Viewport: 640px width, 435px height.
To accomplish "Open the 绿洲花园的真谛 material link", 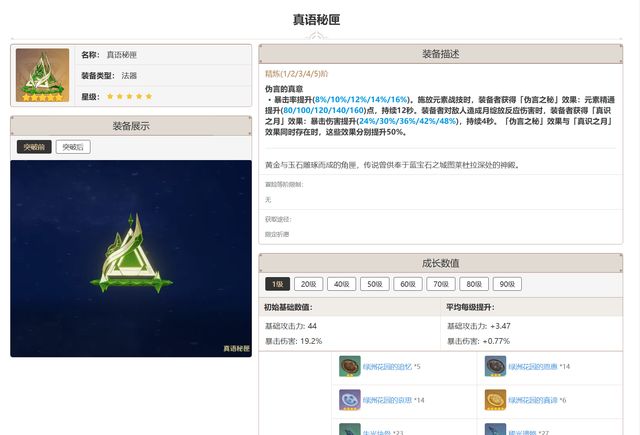I will pyautogui.click(x=533, y=400).
